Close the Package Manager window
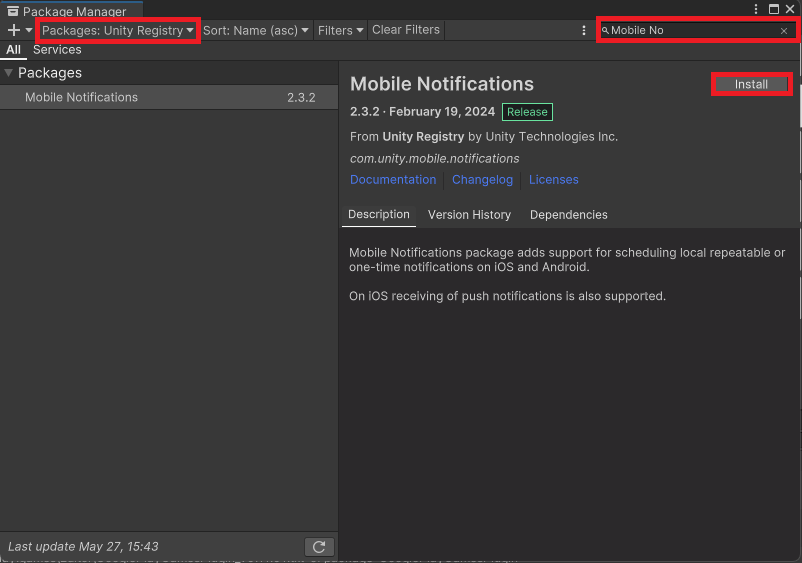 tap(790, 9)
